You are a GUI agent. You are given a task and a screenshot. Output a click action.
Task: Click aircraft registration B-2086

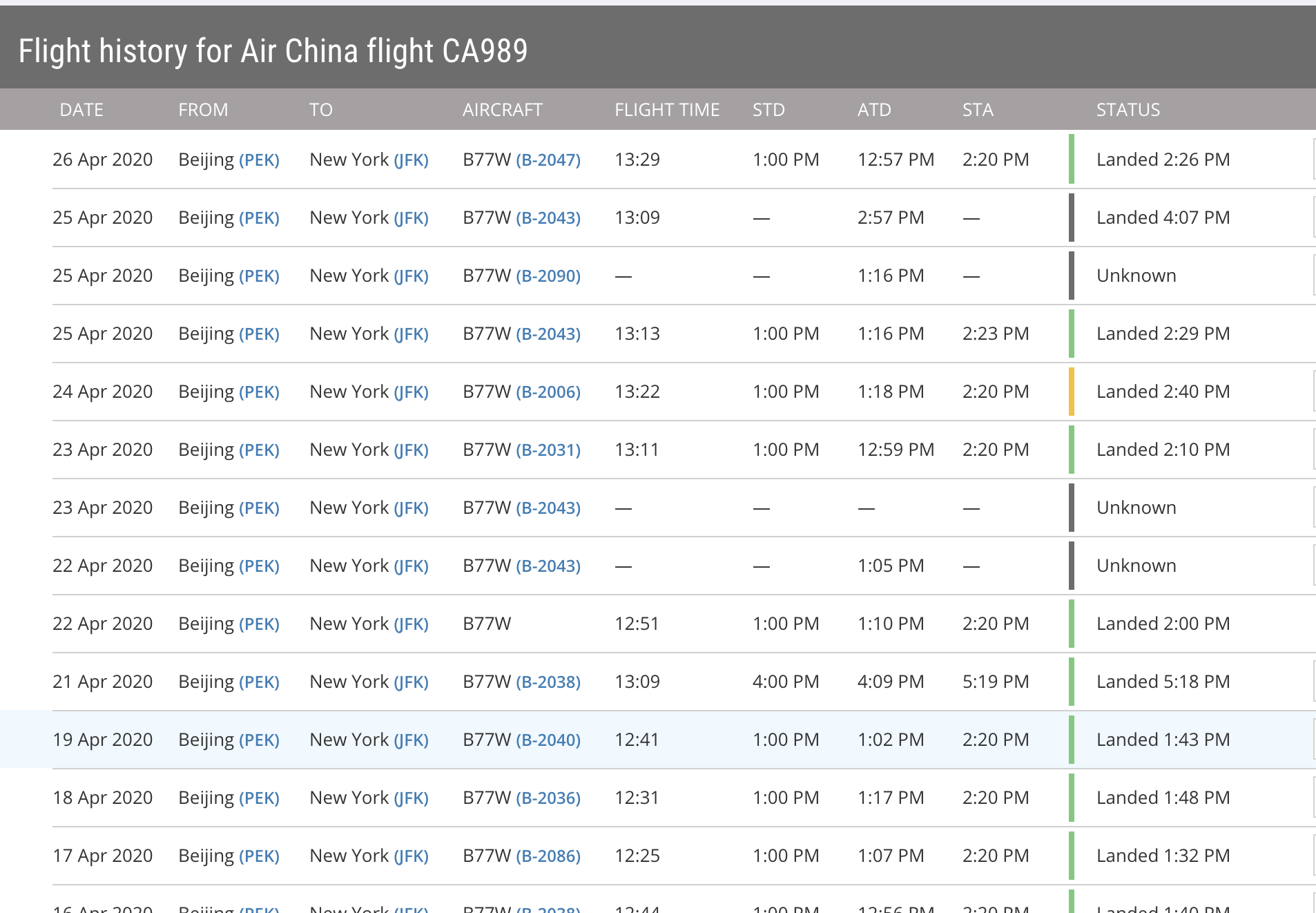(548, 856)
